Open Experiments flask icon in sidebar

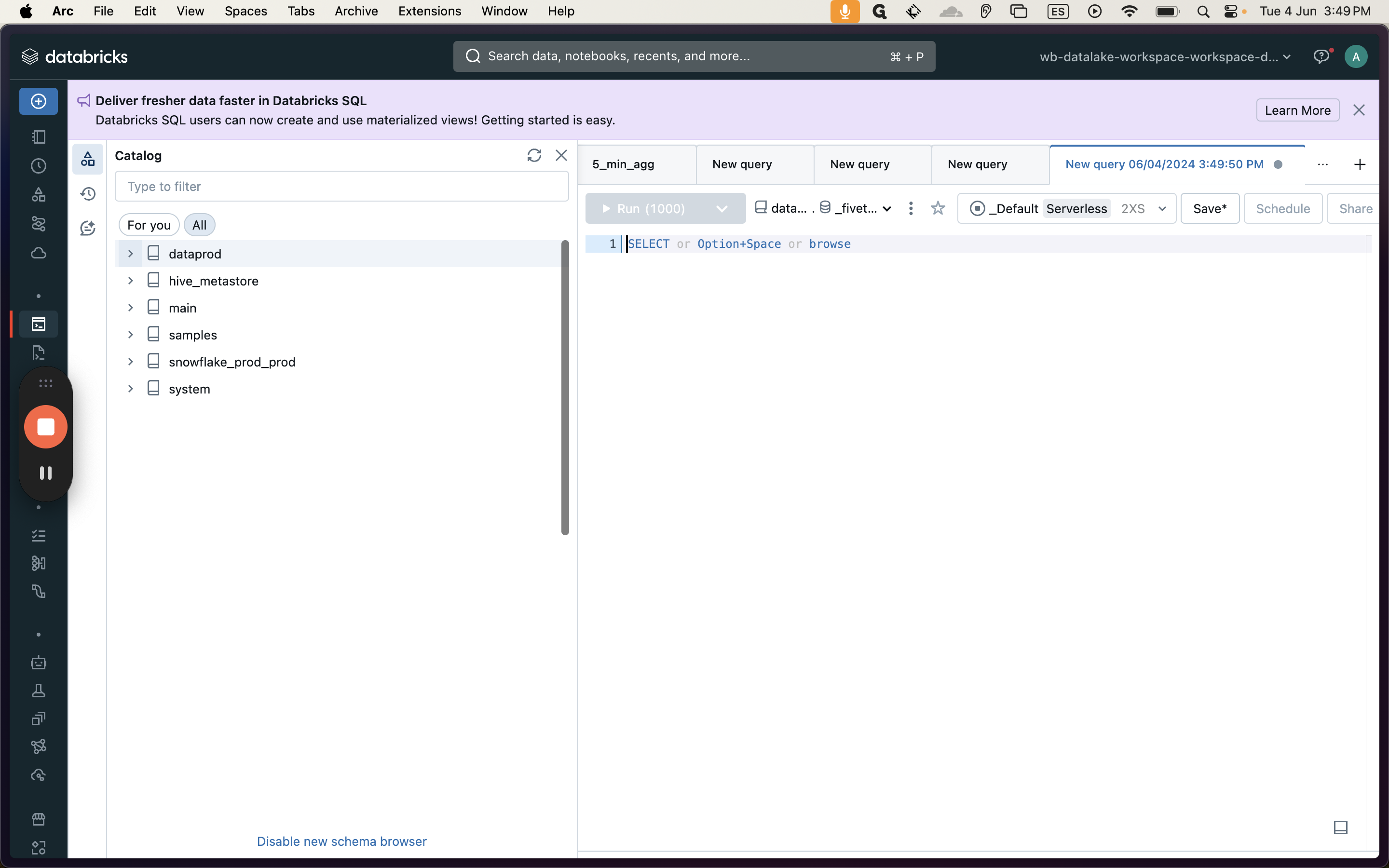coord(39,691)
